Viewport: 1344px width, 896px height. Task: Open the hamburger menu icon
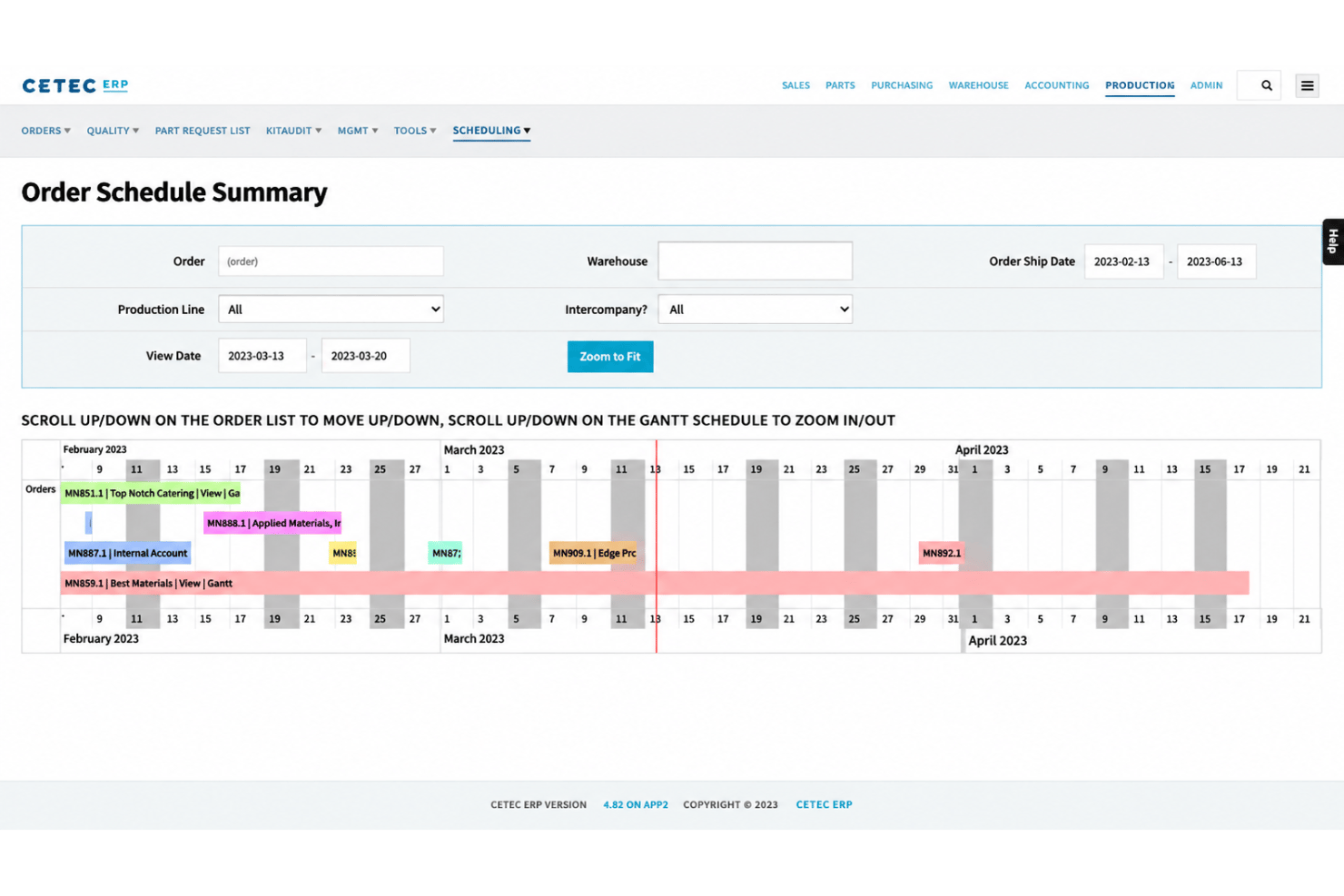click(1308, 85)
